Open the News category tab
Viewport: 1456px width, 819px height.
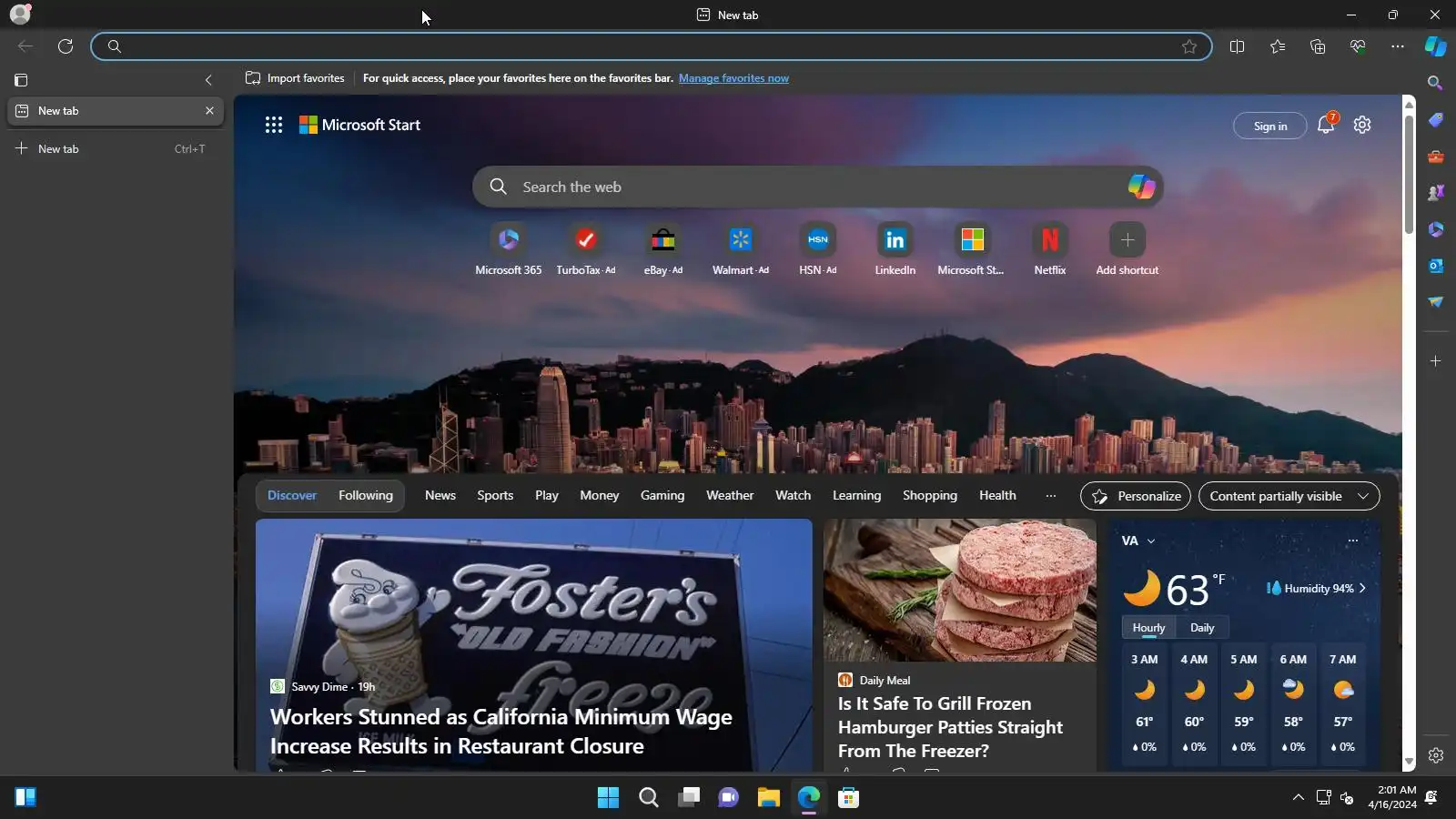[440, 496]
